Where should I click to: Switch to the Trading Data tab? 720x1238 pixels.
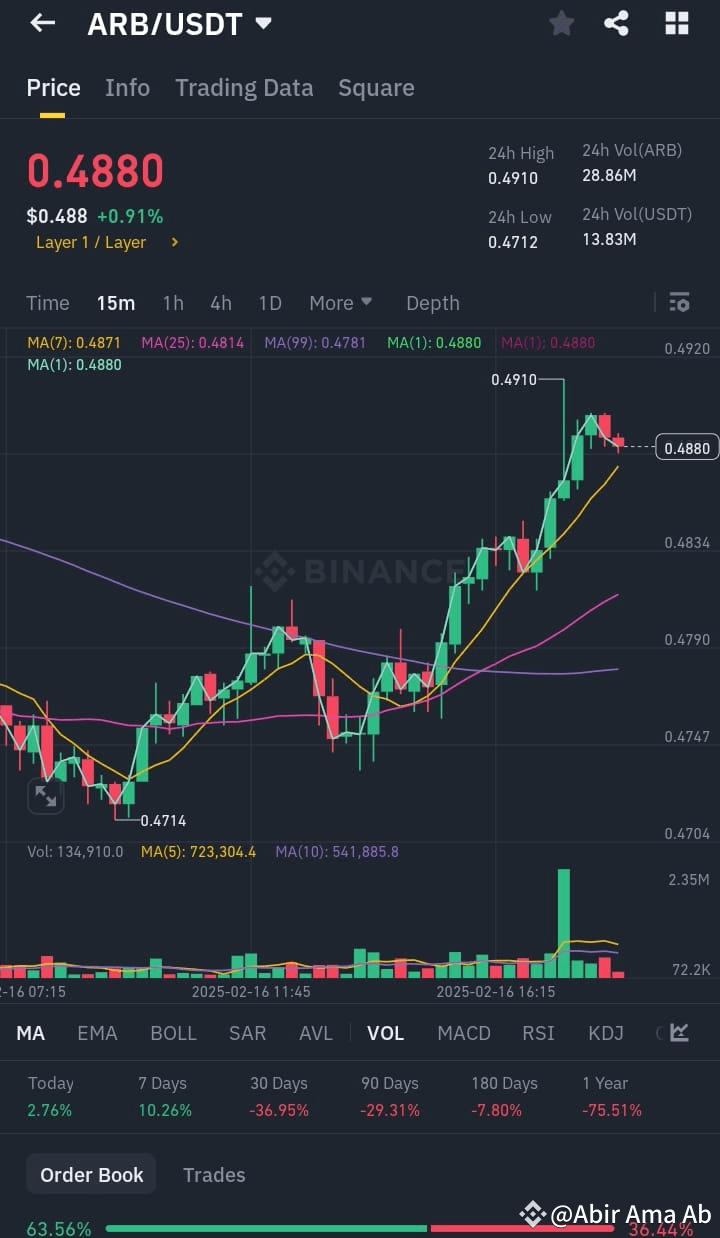[x=244, y=88]
